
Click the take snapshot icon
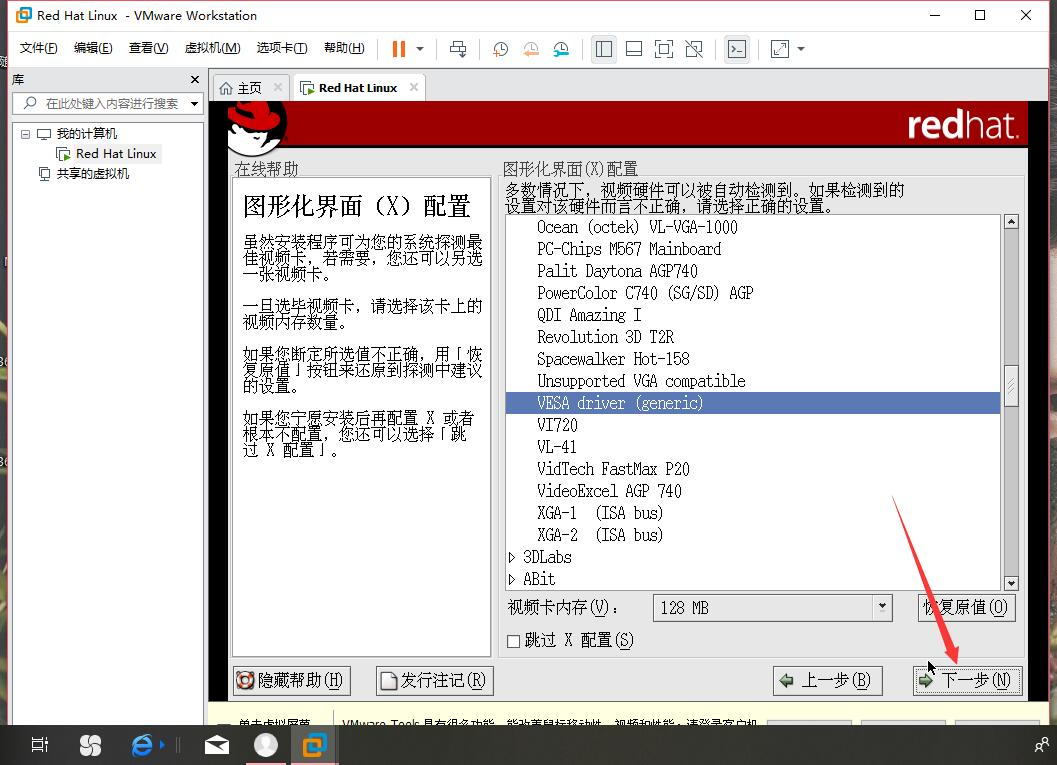pos(500,49)
